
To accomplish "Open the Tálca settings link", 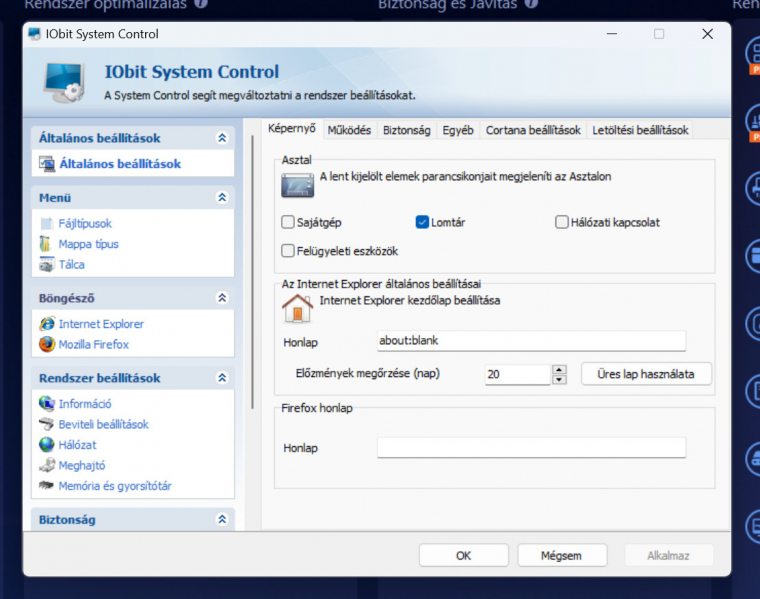I will 71,265.
